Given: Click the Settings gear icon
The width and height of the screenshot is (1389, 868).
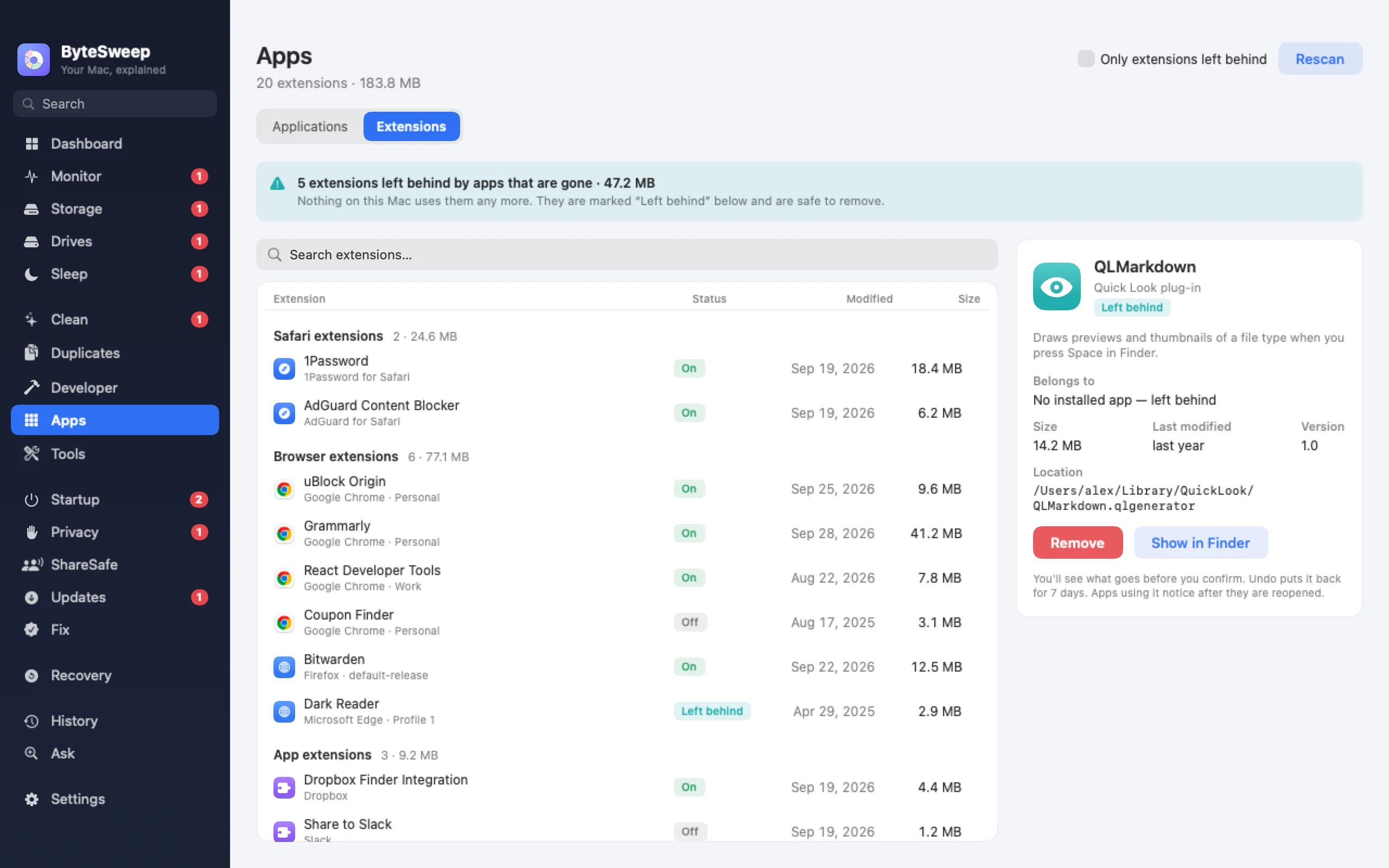Looking at the screenshot, I should 31,799.
